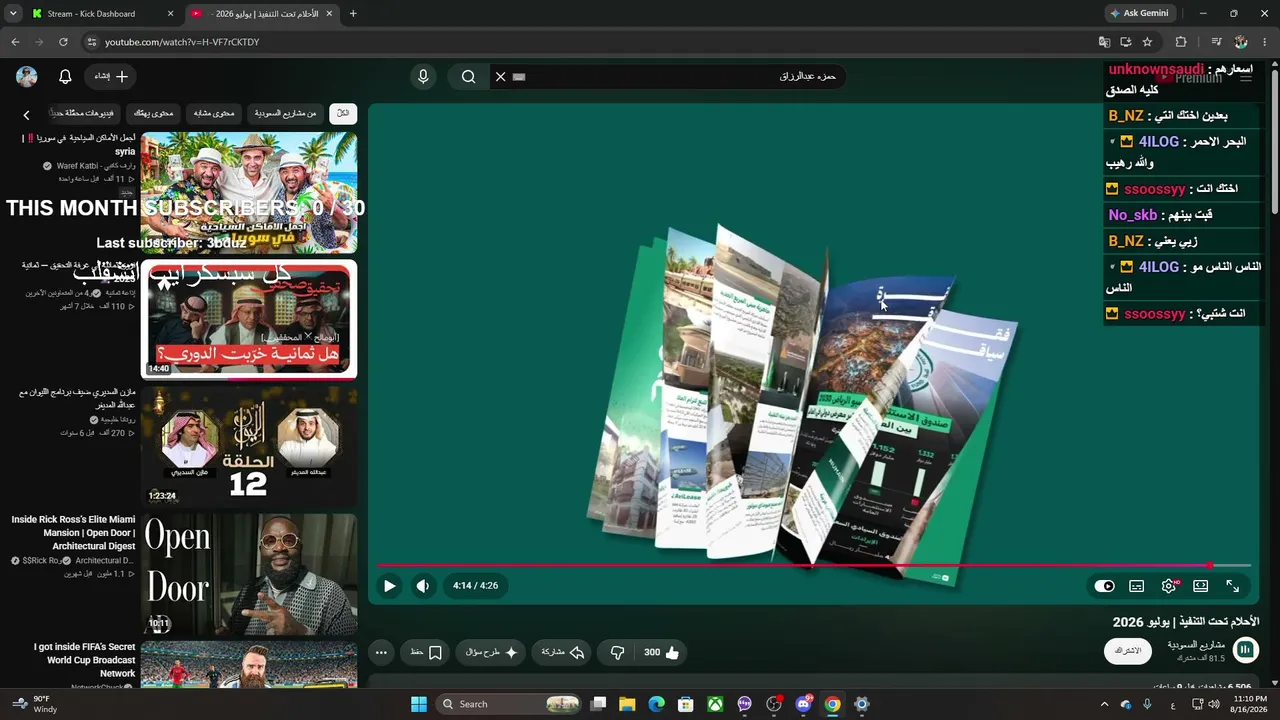
Task: Clear the YouTube search box
Action: coord(501,77)
